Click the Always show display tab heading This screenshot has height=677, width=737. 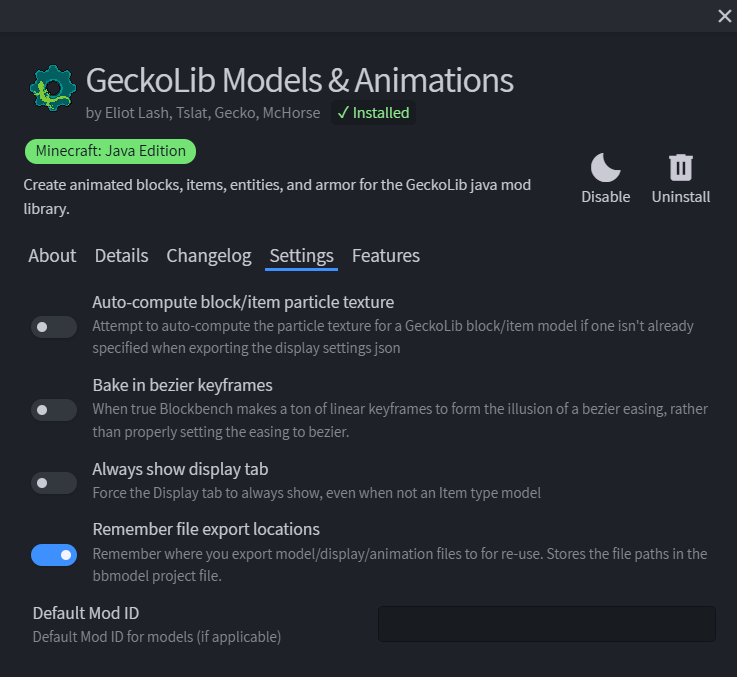pos(180,469)
